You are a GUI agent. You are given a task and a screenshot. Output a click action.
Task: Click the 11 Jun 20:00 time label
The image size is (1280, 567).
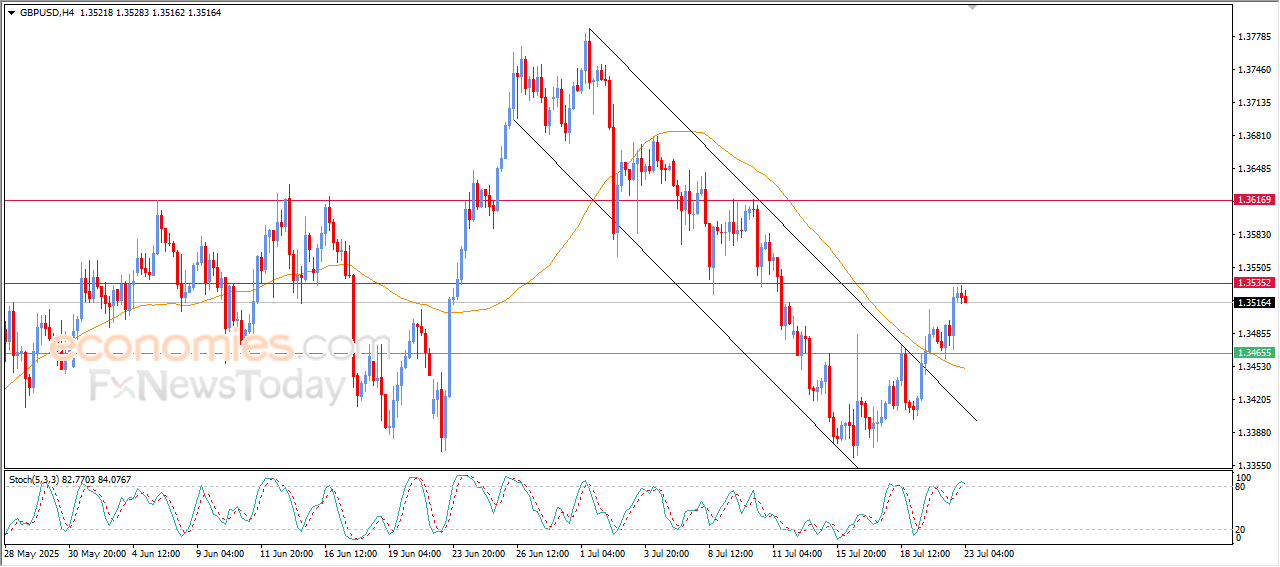pos(288,553)
